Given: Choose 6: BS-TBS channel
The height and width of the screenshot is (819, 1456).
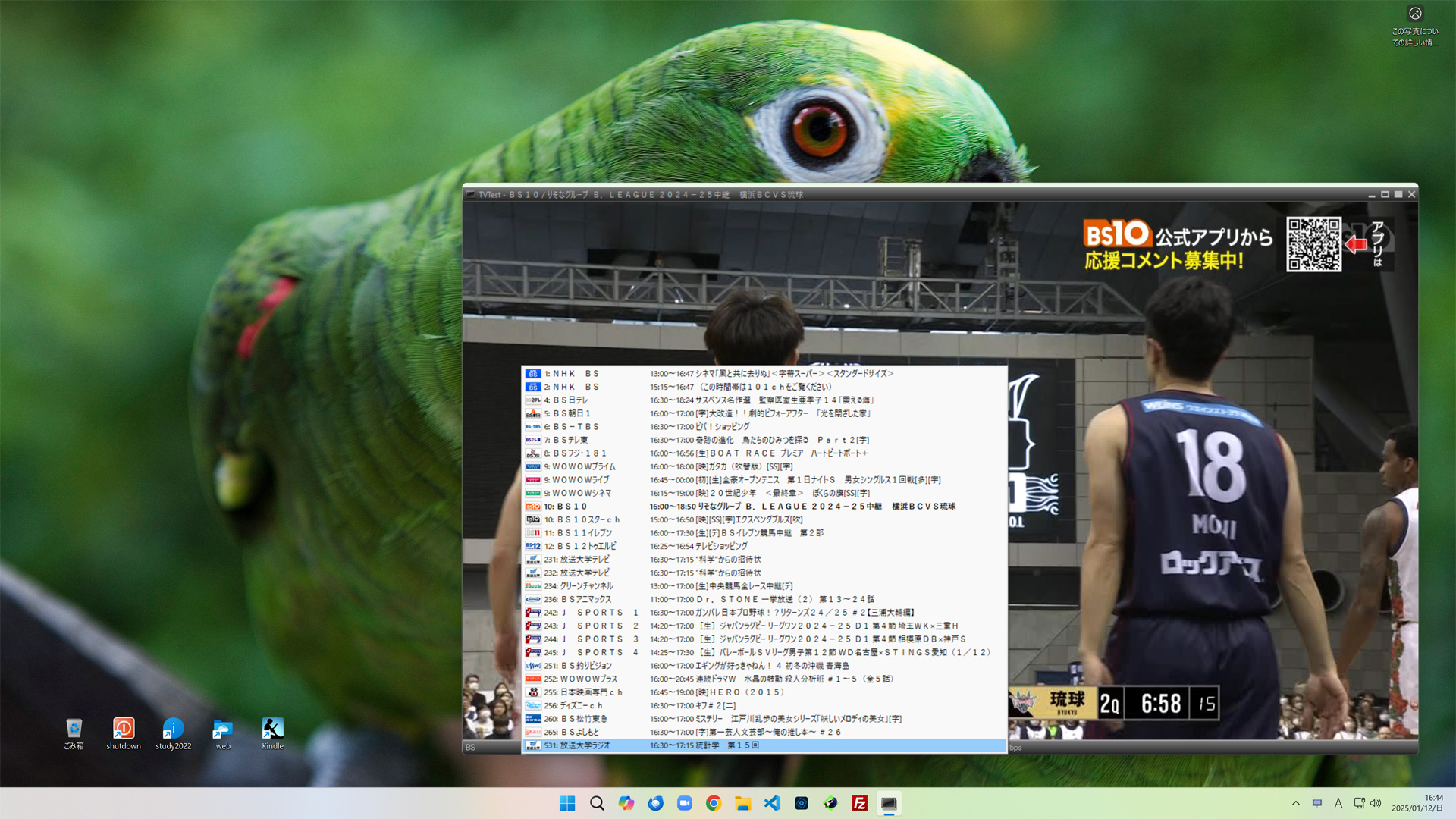Looking at the screenshot, I should [764, 427].
